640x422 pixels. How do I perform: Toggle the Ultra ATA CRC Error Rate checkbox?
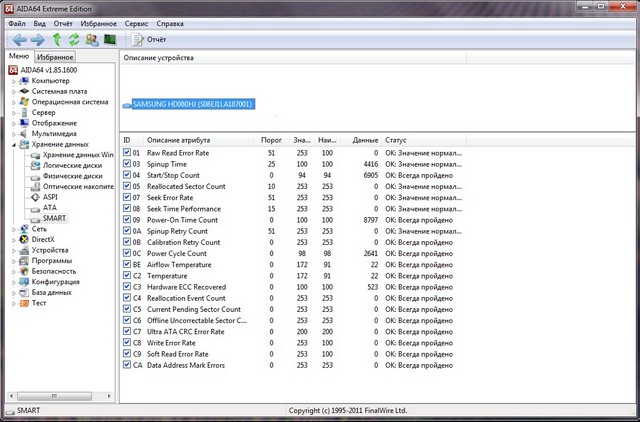click(x=127, y=331)
